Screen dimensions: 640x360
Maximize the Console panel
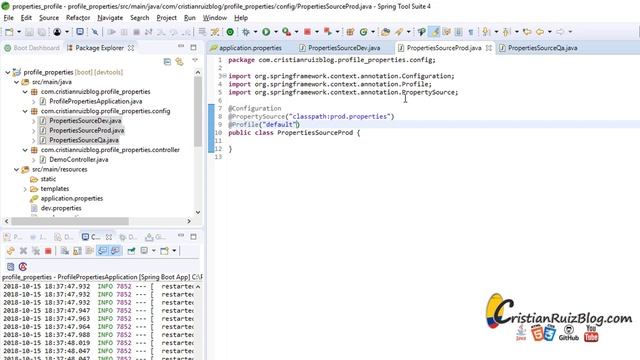[193, 236]
